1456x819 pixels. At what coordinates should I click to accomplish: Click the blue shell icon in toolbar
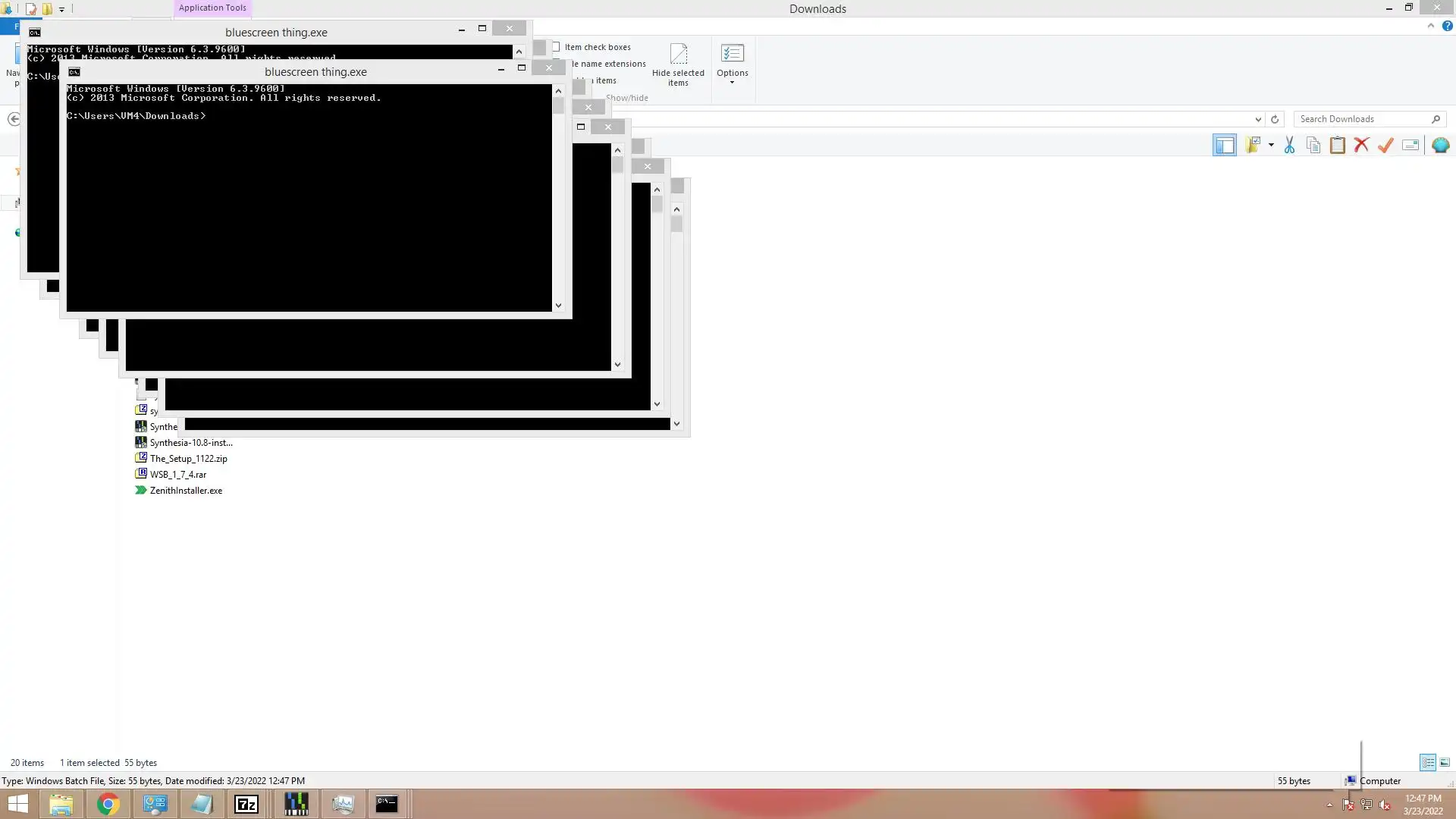[x=1440, y=146]
